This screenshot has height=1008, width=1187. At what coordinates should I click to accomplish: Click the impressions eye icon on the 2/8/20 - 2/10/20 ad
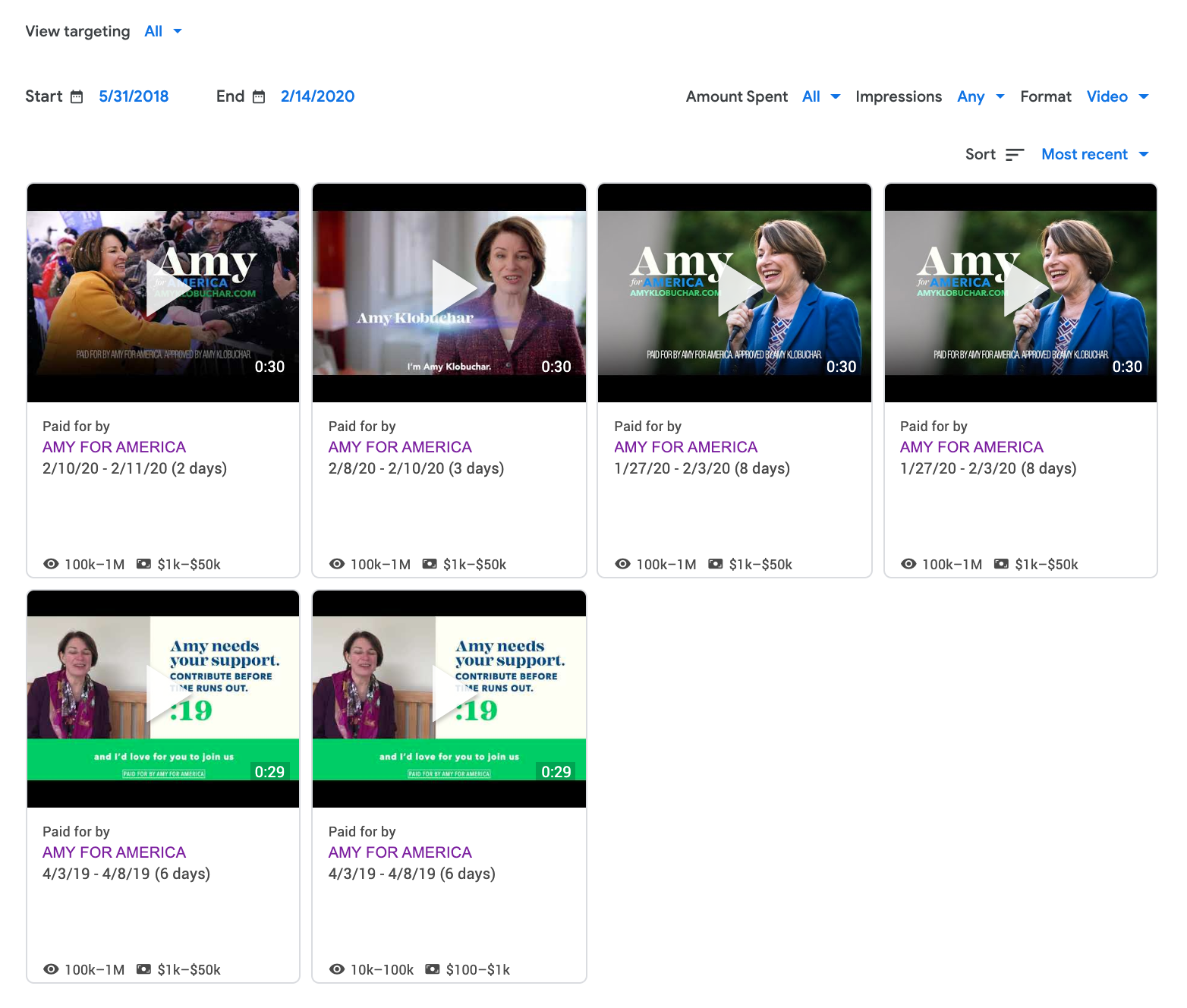[x=337, y=564]
